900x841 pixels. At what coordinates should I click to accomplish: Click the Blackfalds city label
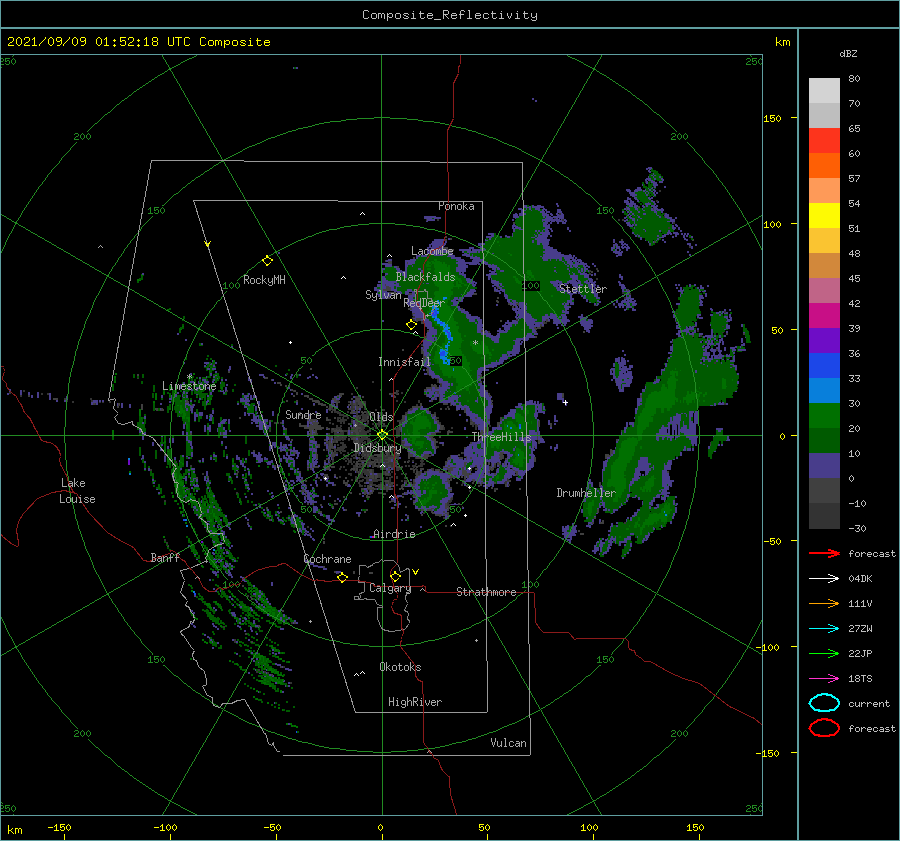[425, 277]
